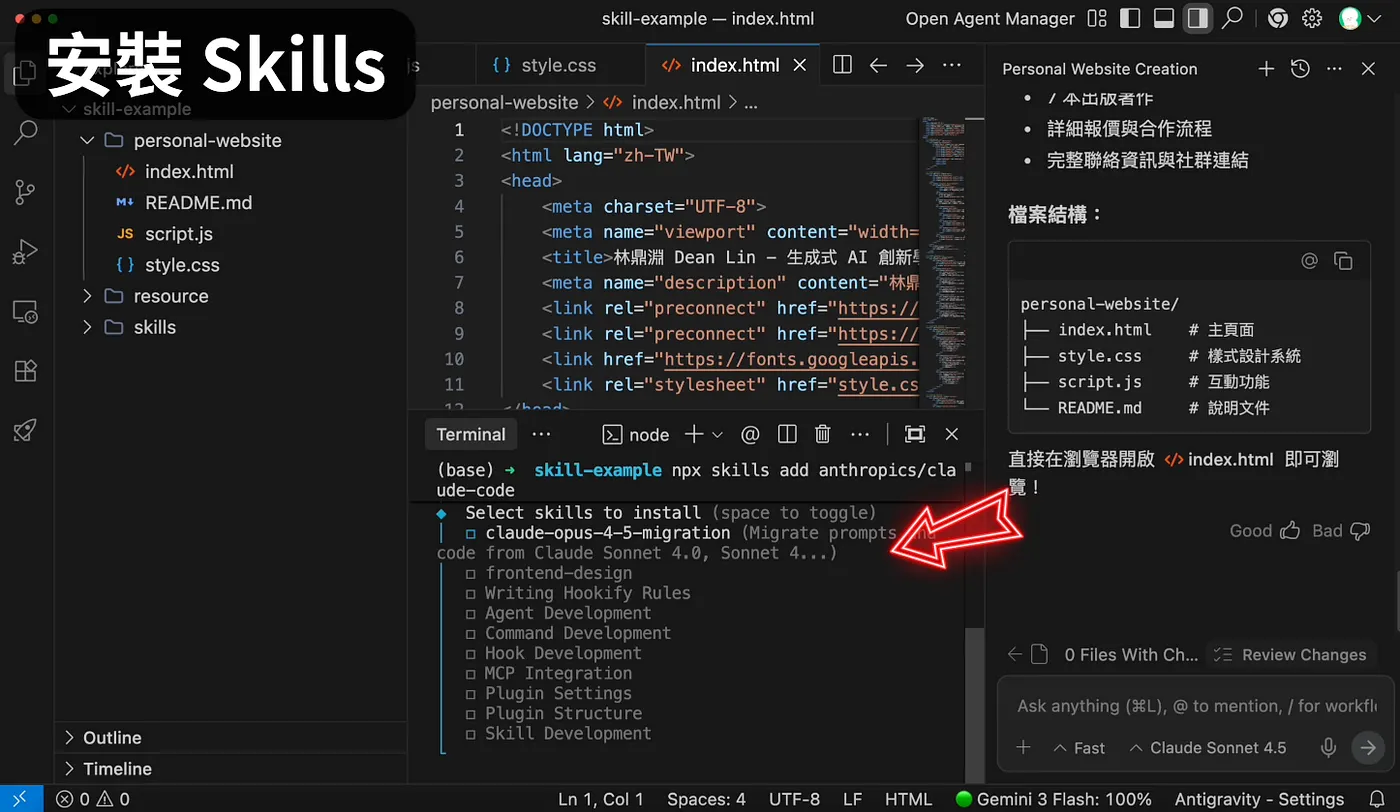Toggle the primary side bar layout

(x=1130, y=18)
